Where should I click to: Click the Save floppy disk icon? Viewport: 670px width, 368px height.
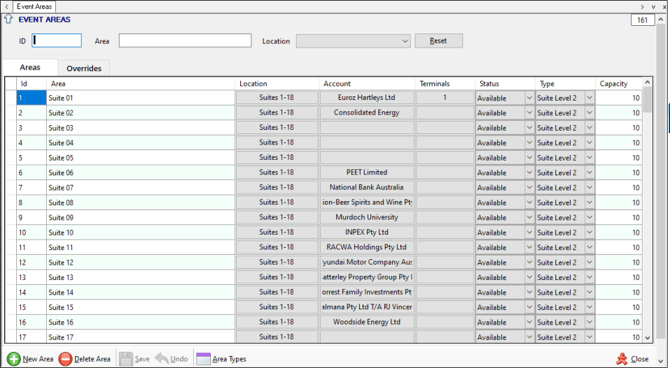click(x=126, y=359)
